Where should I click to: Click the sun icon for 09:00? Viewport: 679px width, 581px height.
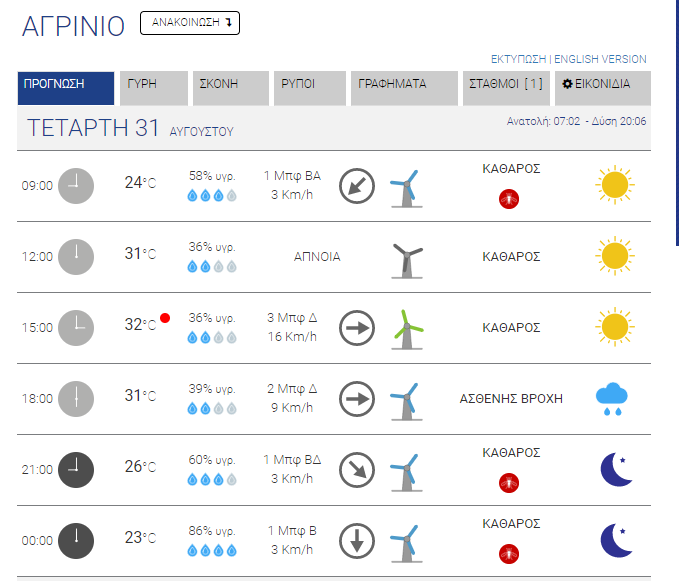coord(614,185)
